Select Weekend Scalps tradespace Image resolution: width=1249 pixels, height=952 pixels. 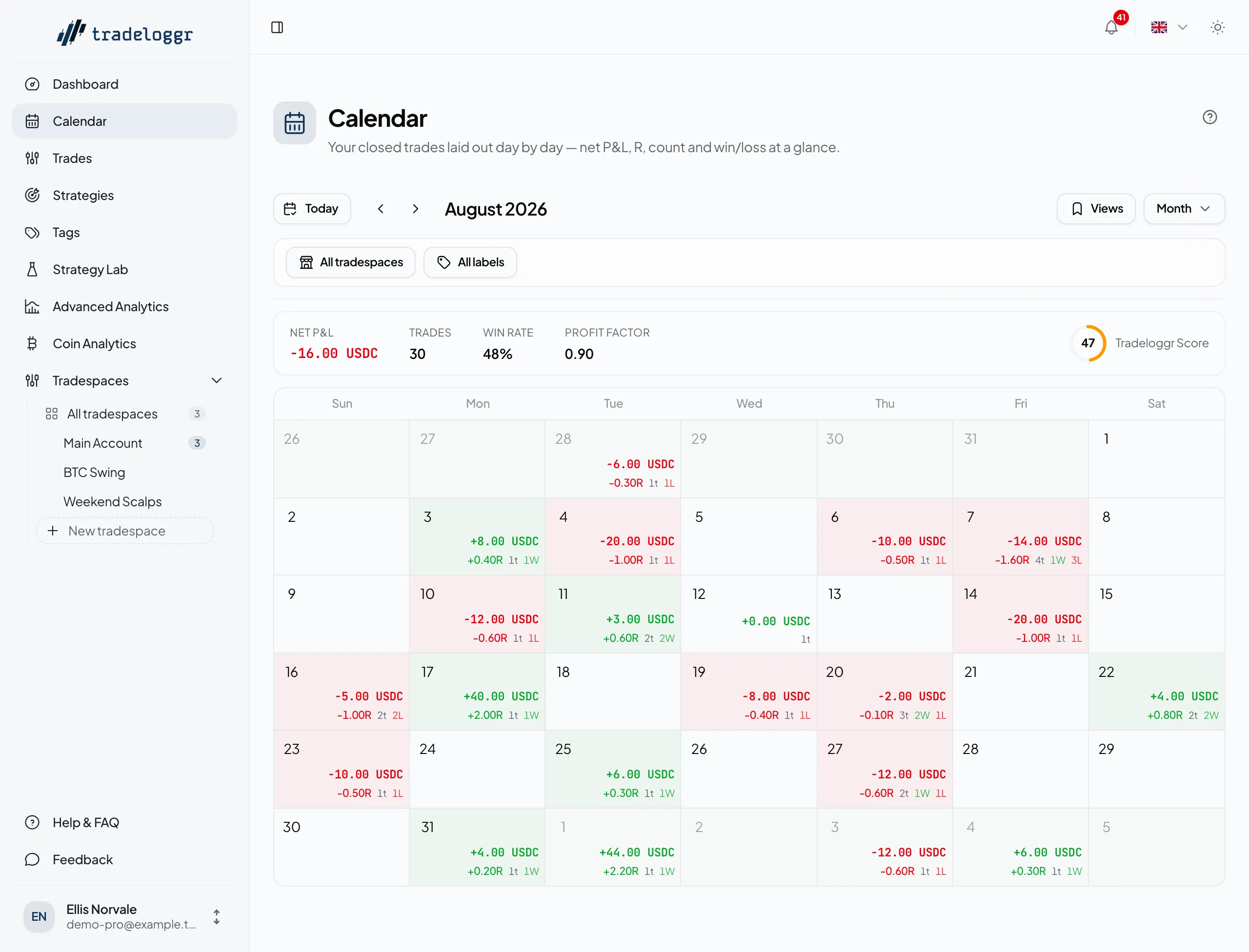tap(125, 502)
